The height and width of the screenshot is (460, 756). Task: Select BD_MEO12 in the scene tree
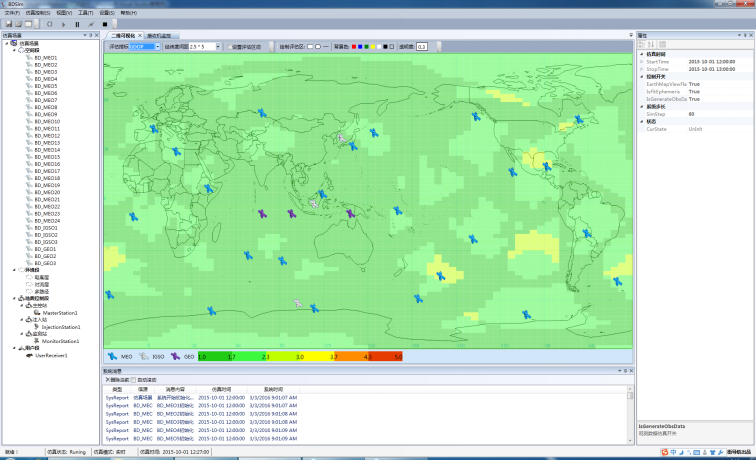pos(47,136)
